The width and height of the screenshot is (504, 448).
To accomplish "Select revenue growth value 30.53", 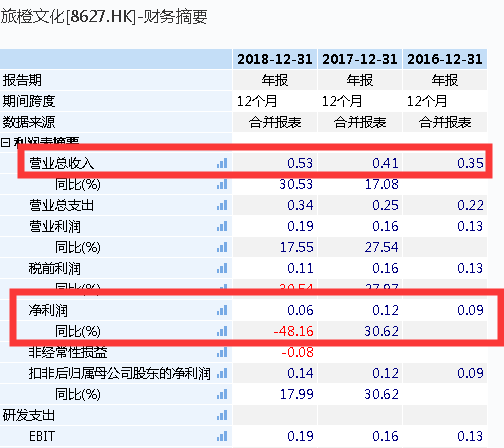I will coord(296,184).
